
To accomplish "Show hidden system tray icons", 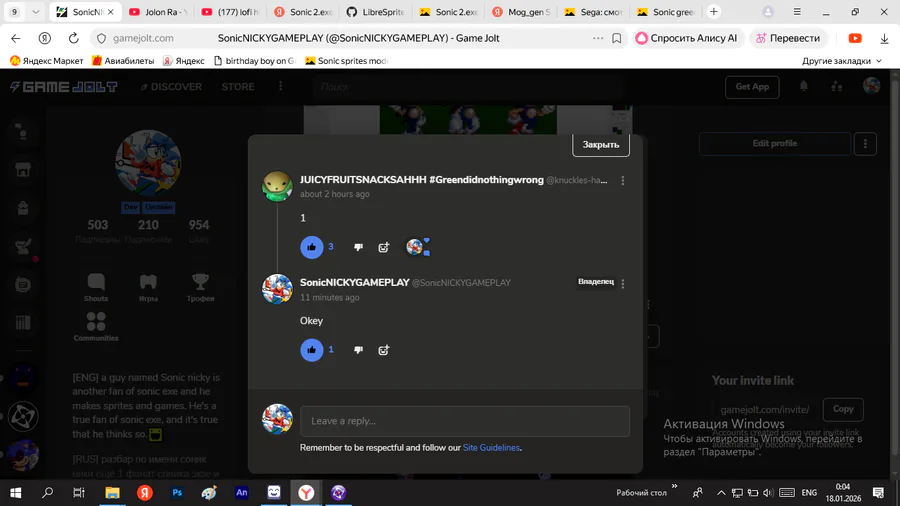I will click(x=721, y=493).
